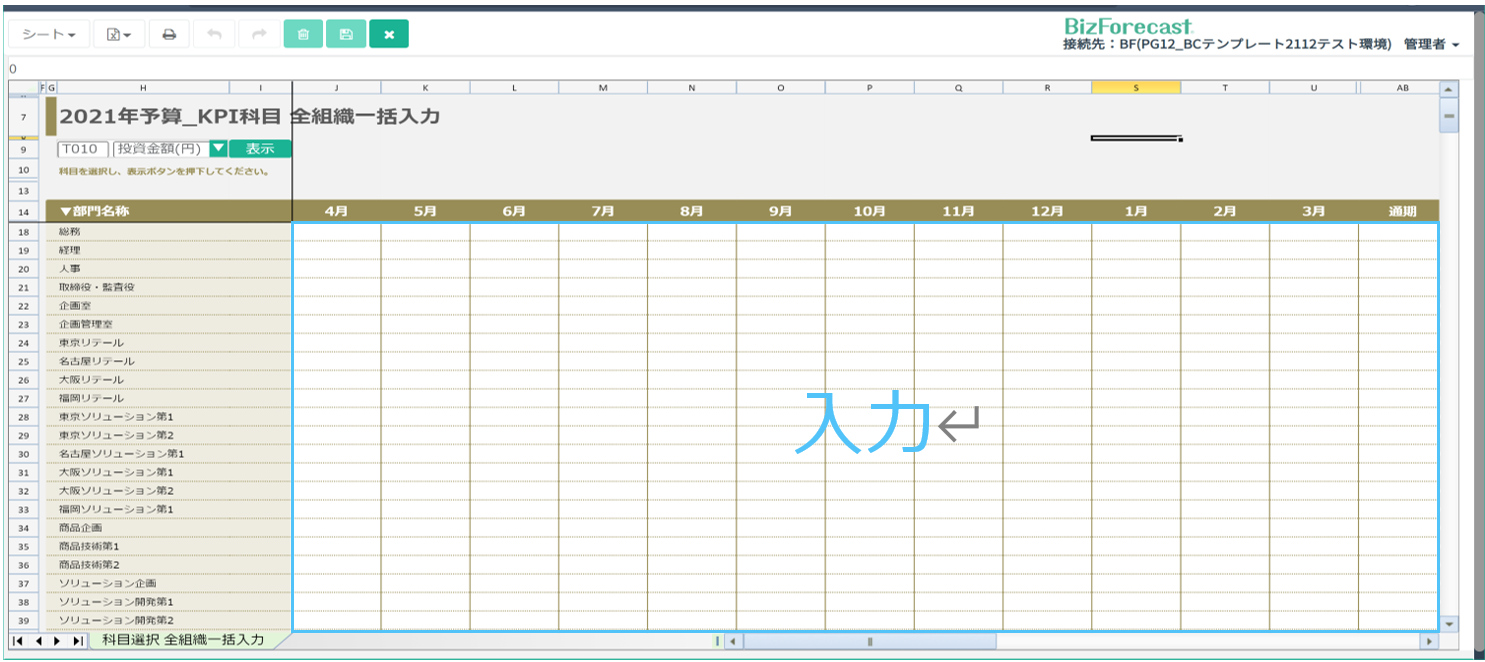1485x662 pixels.
Task: Click the vertical scrollbar down arrow
Action: pos(1448,623)
